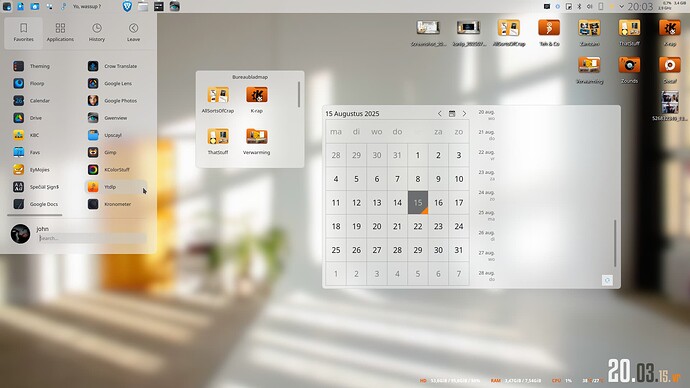
Task: Launch Theming from the favorites list
Action: (40, 66)
